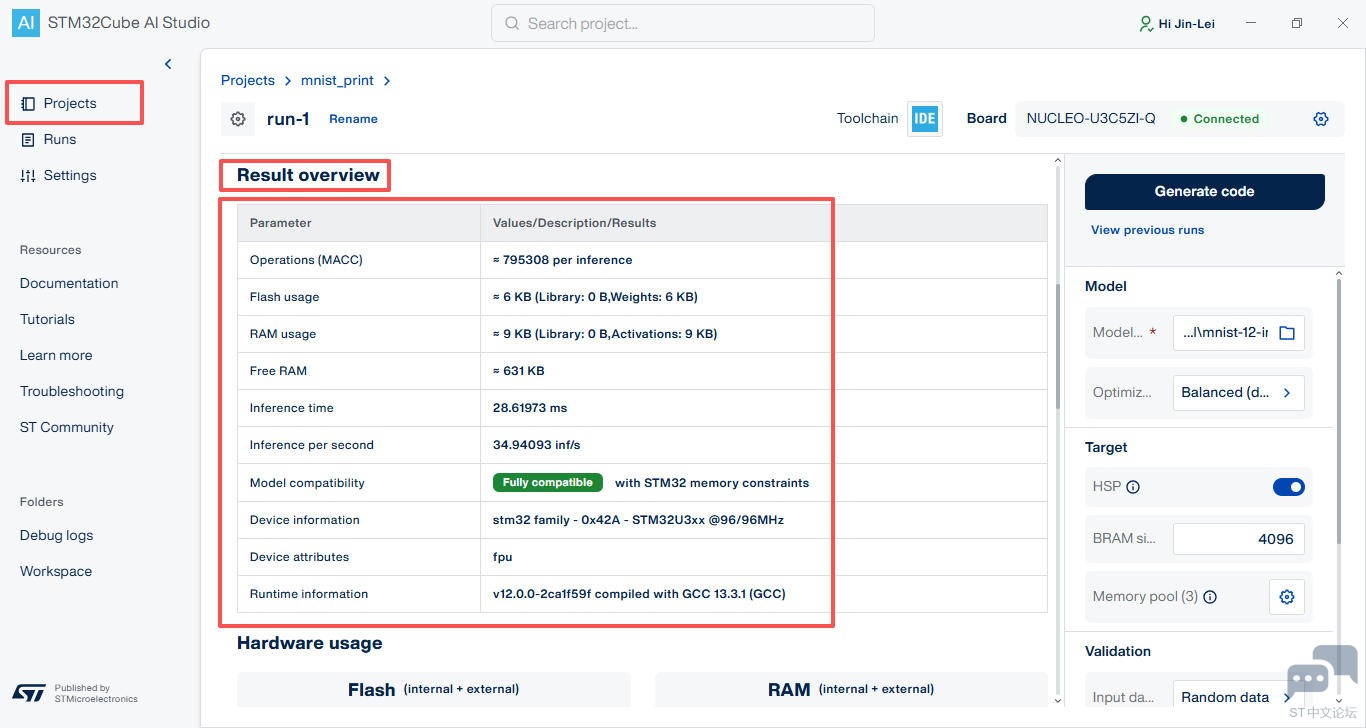
Task: Open Learn more resource
Action: [56, 355]
